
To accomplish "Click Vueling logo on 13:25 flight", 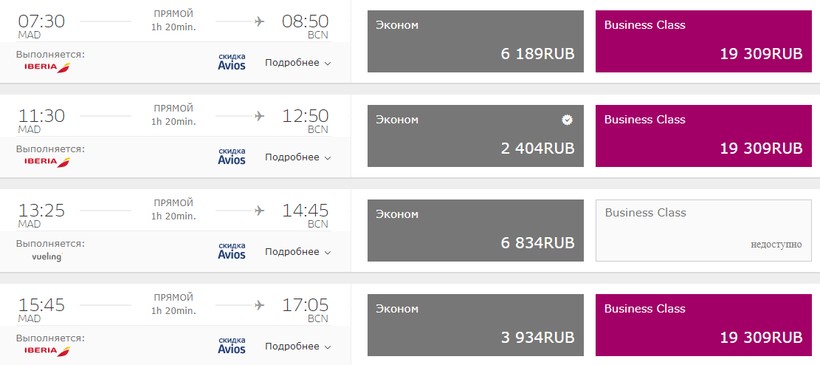I will coord(47,257).
